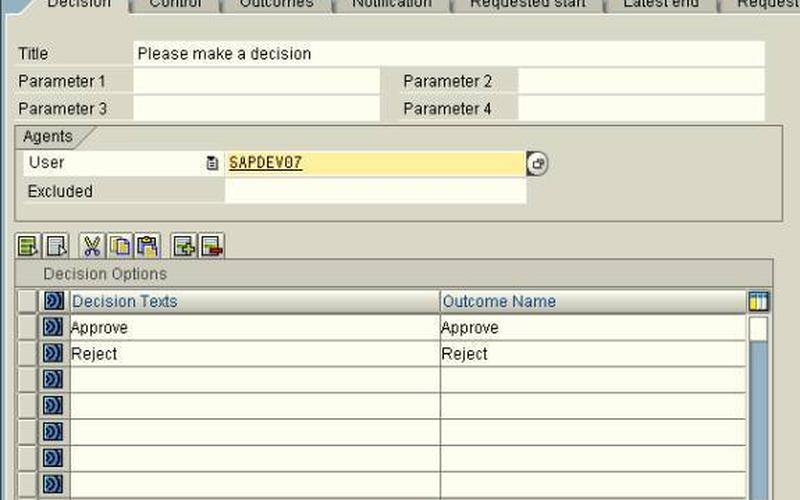Click the Deselect All icon in table toolbar
Screen dimensions: 800x500
click(55, 245)
